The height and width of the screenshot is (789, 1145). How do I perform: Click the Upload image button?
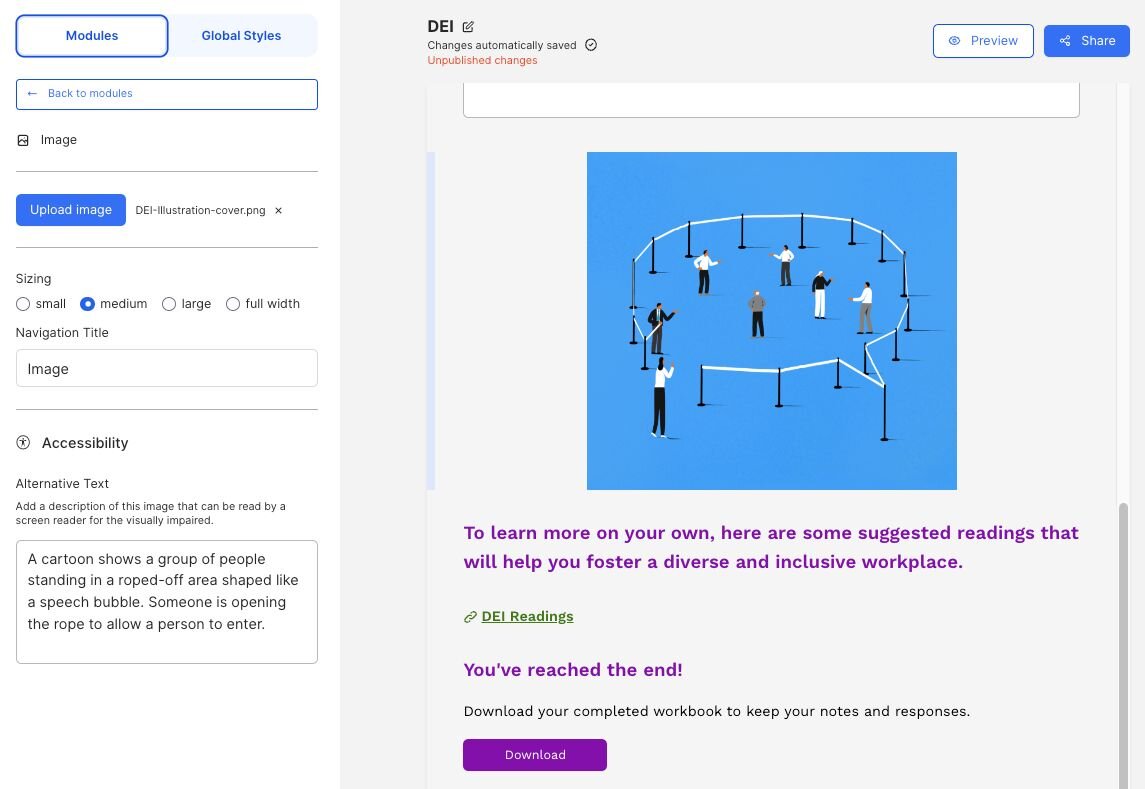[x=71, y=210]
